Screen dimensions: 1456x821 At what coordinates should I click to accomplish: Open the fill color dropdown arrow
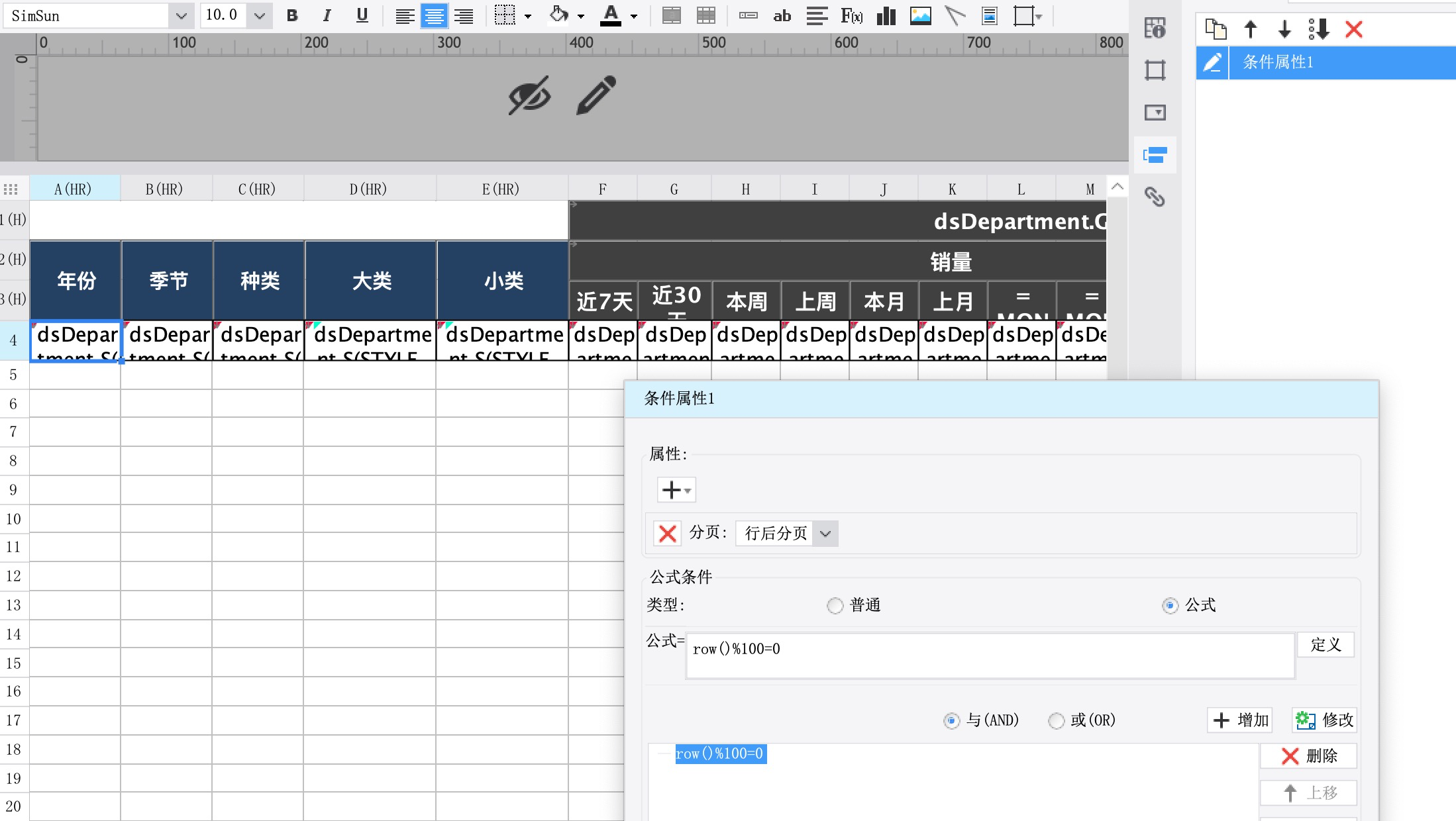(581, 16)
